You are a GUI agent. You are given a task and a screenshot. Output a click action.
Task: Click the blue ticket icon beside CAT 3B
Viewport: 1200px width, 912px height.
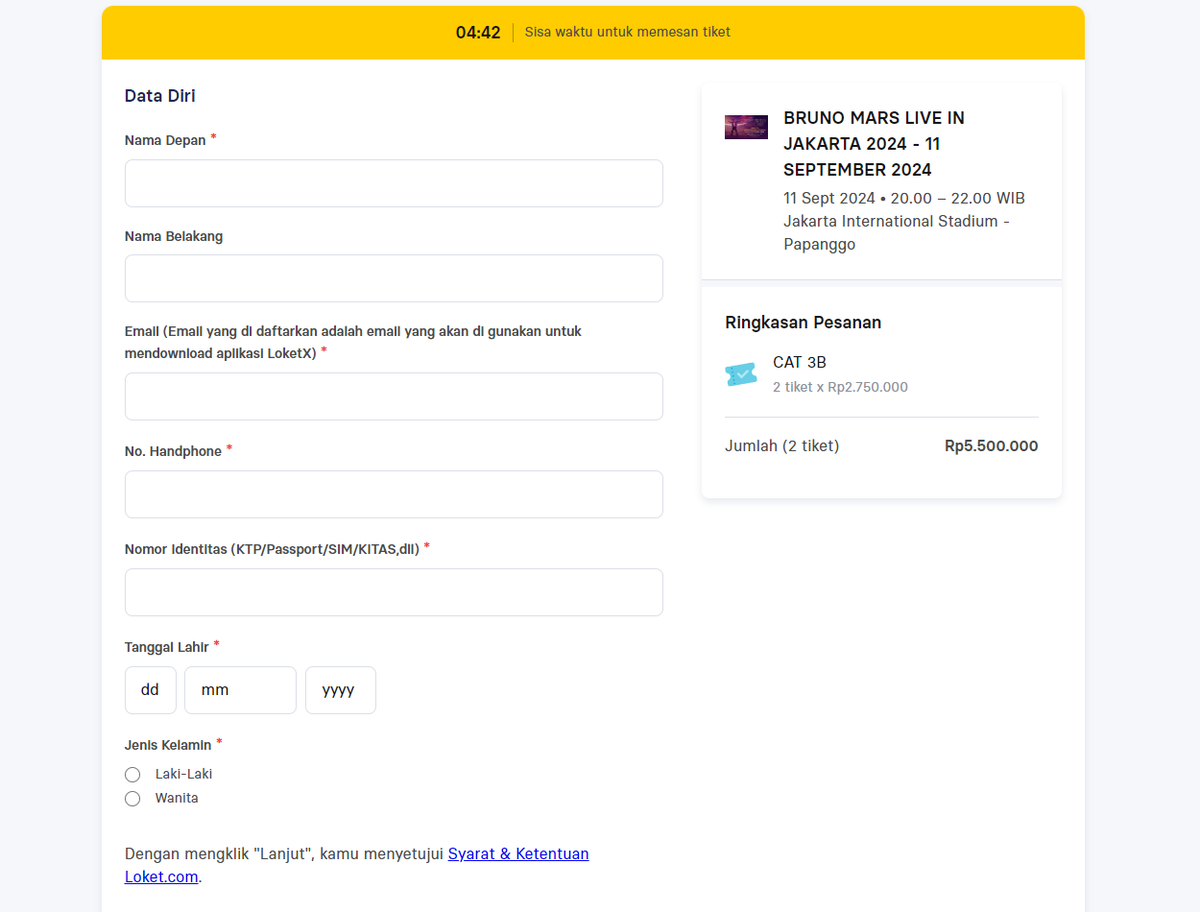click(741, 374)
